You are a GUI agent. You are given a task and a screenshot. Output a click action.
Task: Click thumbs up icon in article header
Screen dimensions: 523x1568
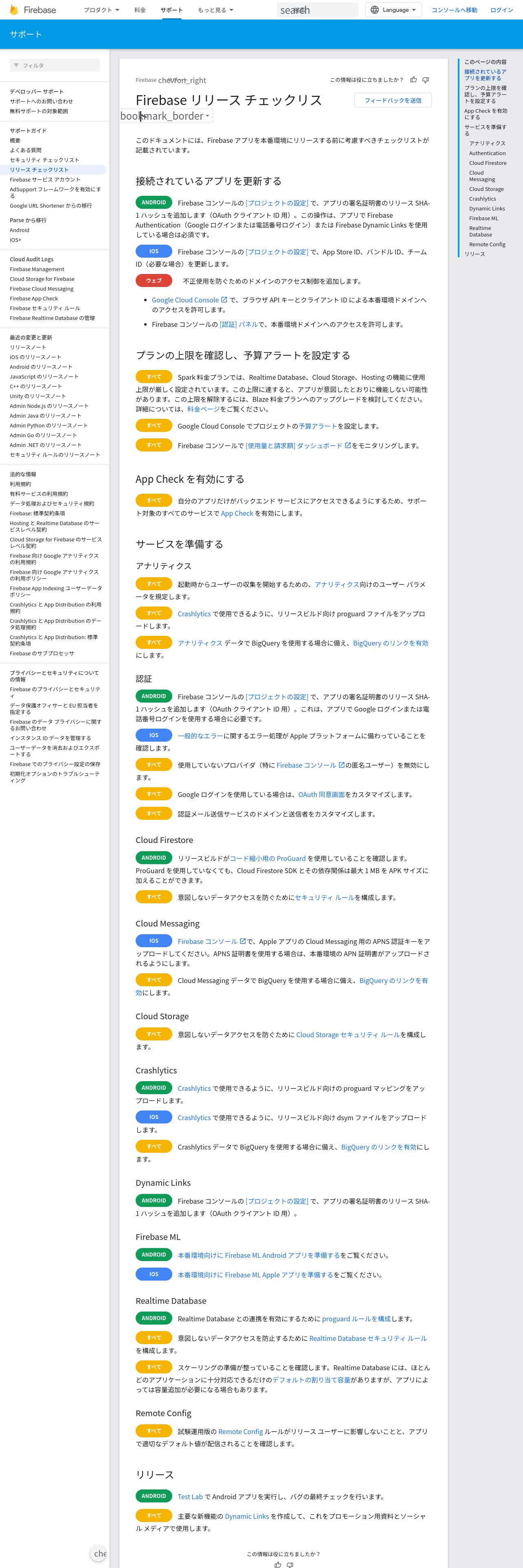[x=414, y=80]
